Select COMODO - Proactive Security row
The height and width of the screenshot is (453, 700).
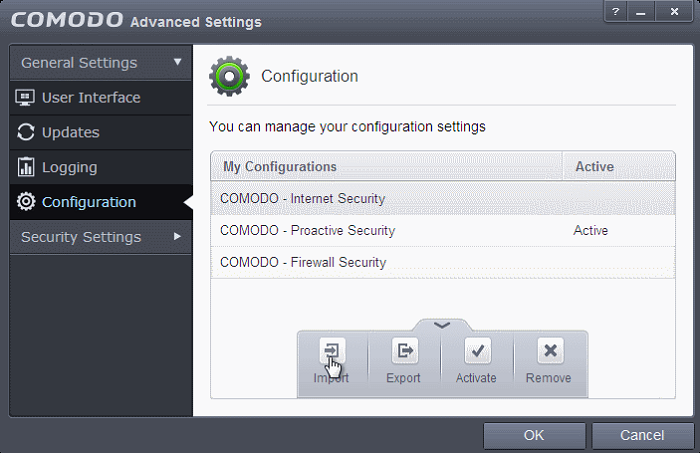(x=443, y=231)
